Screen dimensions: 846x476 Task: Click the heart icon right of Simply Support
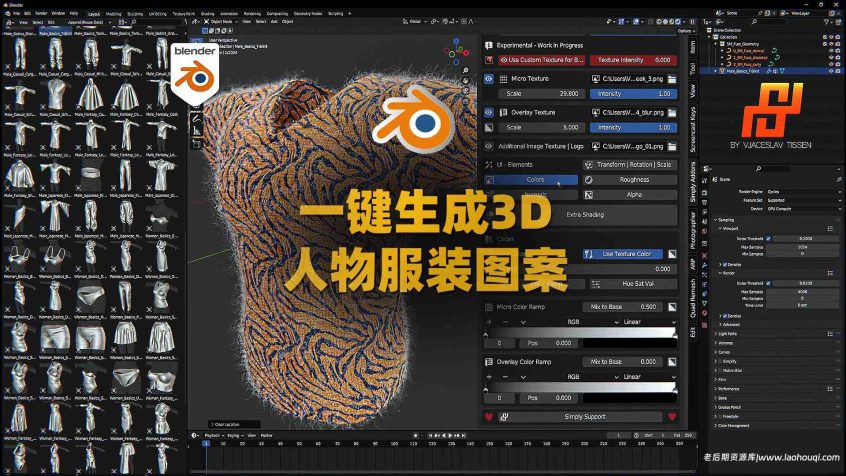tap(672, 417)
